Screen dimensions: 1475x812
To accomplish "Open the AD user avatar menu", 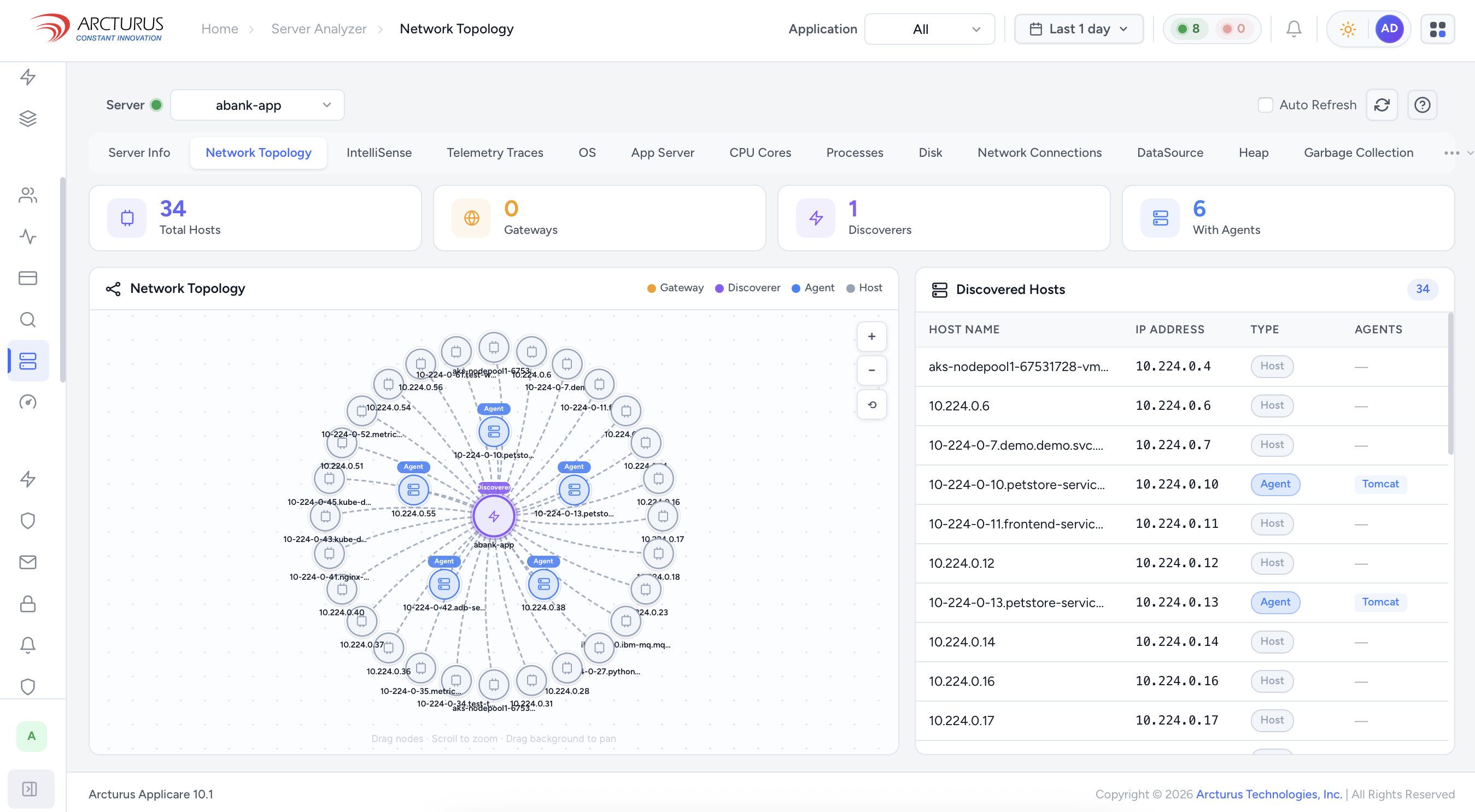I will click(1389, 28).
